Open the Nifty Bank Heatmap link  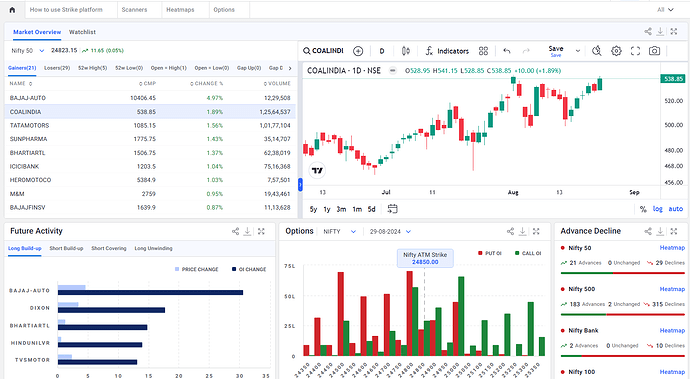672,331
